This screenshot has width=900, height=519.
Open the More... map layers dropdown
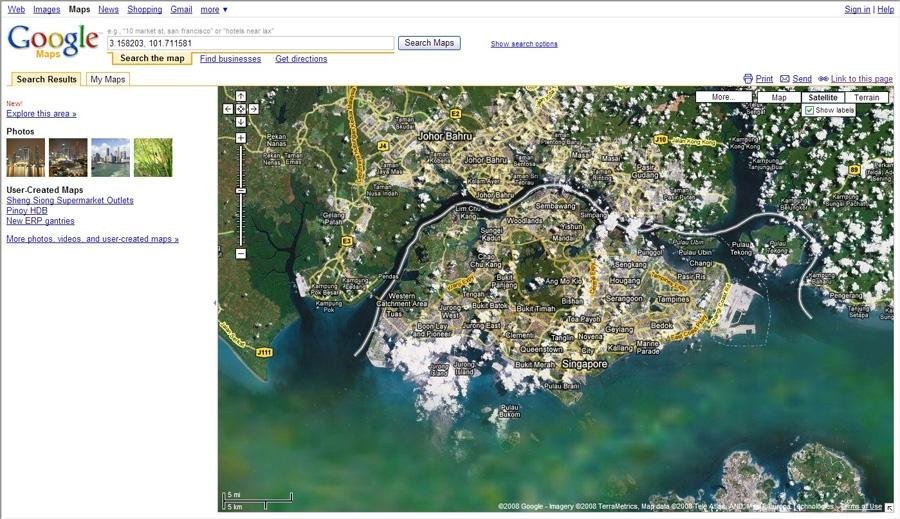click(x=723, y=98)
